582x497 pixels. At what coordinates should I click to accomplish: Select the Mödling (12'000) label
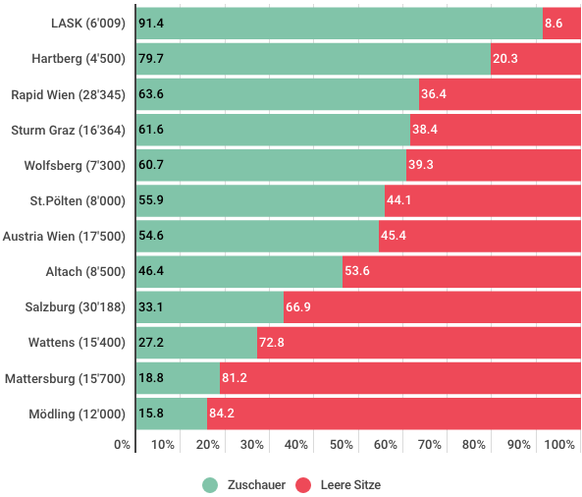click(77, 414)
